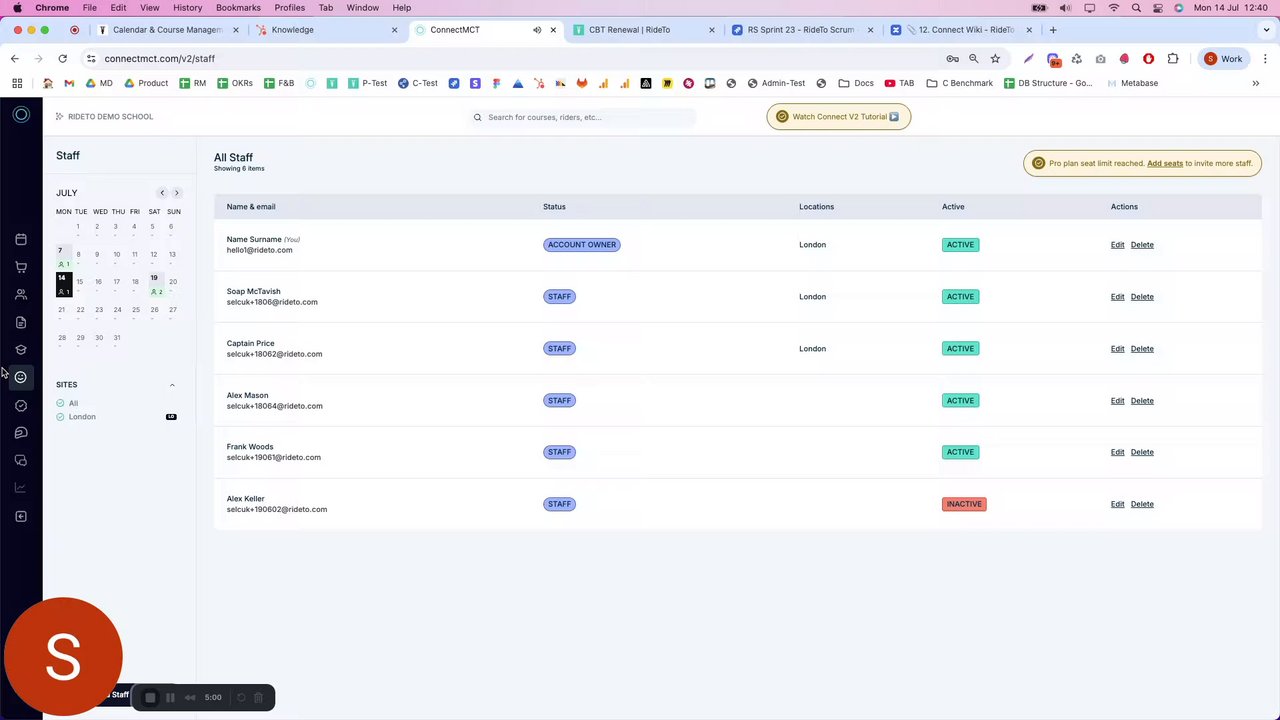Select July 7 in the calendar
Viewport: 1280px width, 720px height.
click(x=62, y=256)
